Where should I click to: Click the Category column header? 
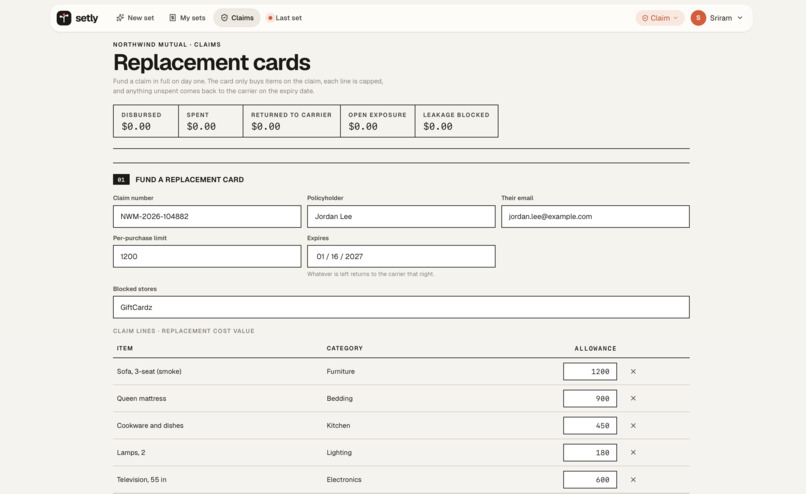pos(344,349)
